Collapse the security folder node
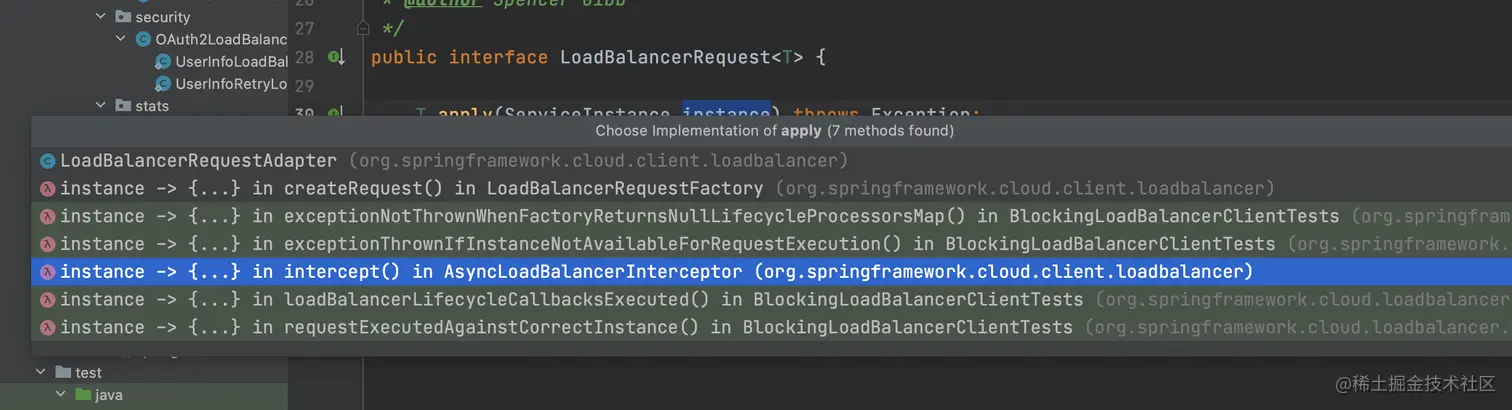The height and width of the screenshot is (410, 1512). (x=101, y=17)
